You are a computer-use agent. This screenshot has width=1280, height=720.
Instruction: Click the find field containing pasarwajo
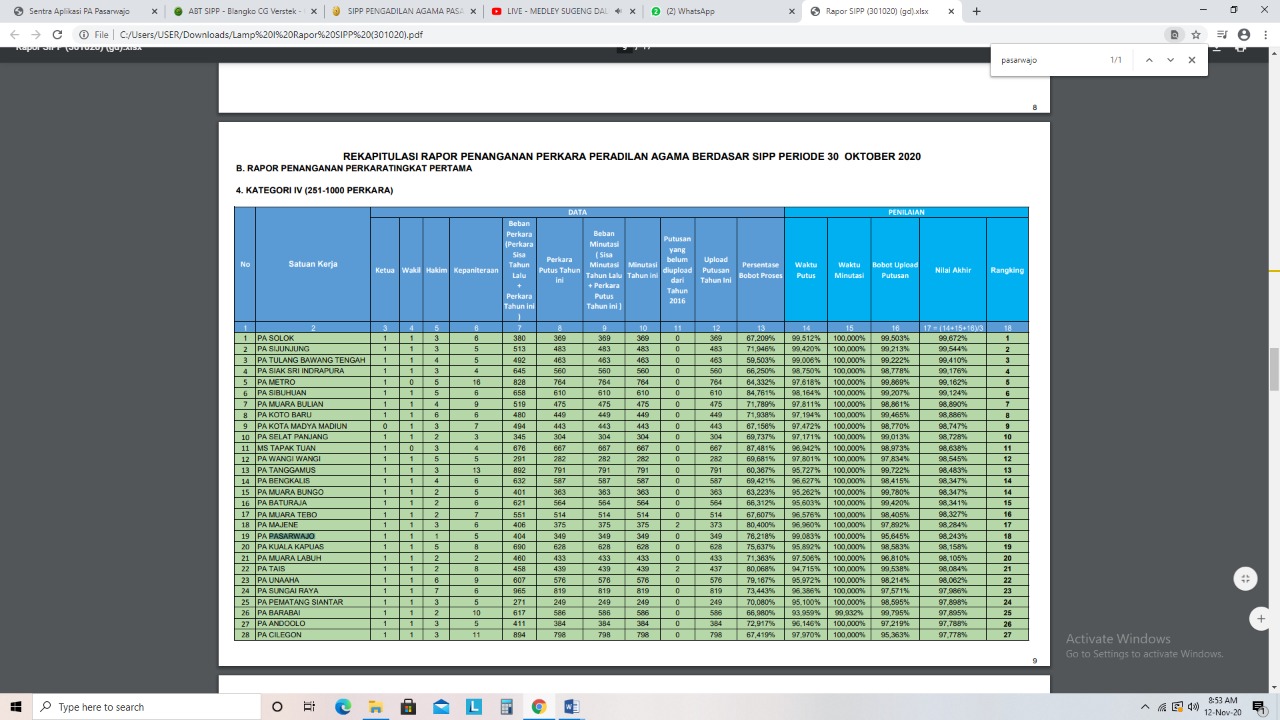click(x=1050, y=60)
